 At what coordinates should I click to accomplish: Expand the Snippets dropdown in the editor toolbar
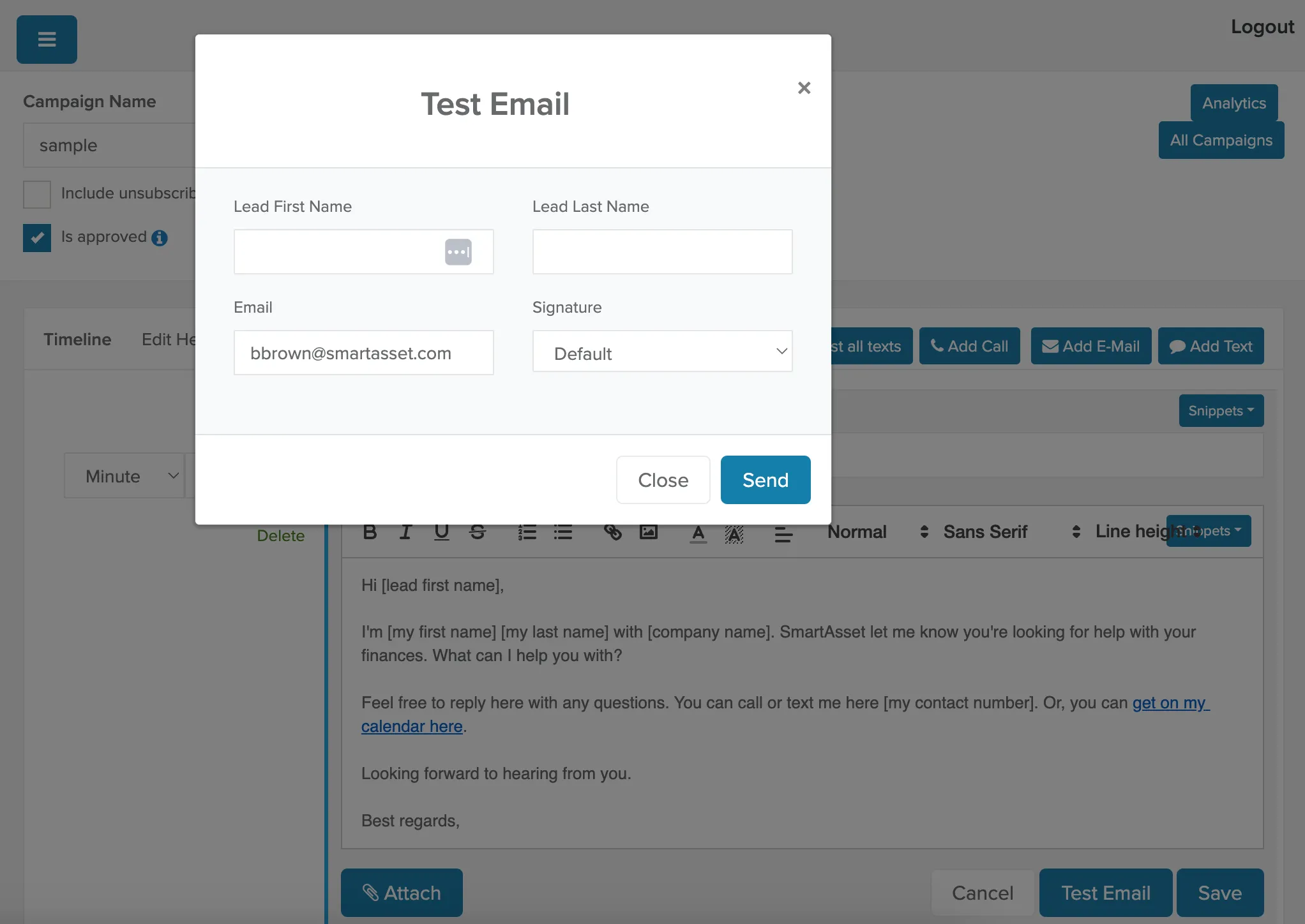point(1208,531)
